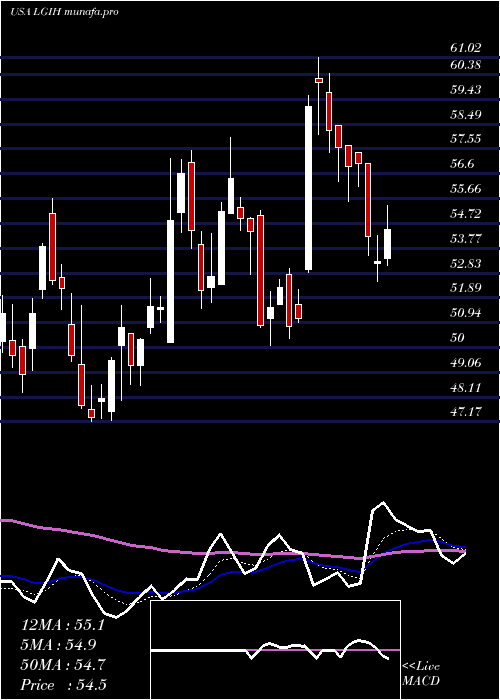Click the 12MA : 55.1 readout
The image size is (500, 700).
(x=63, y=625)
